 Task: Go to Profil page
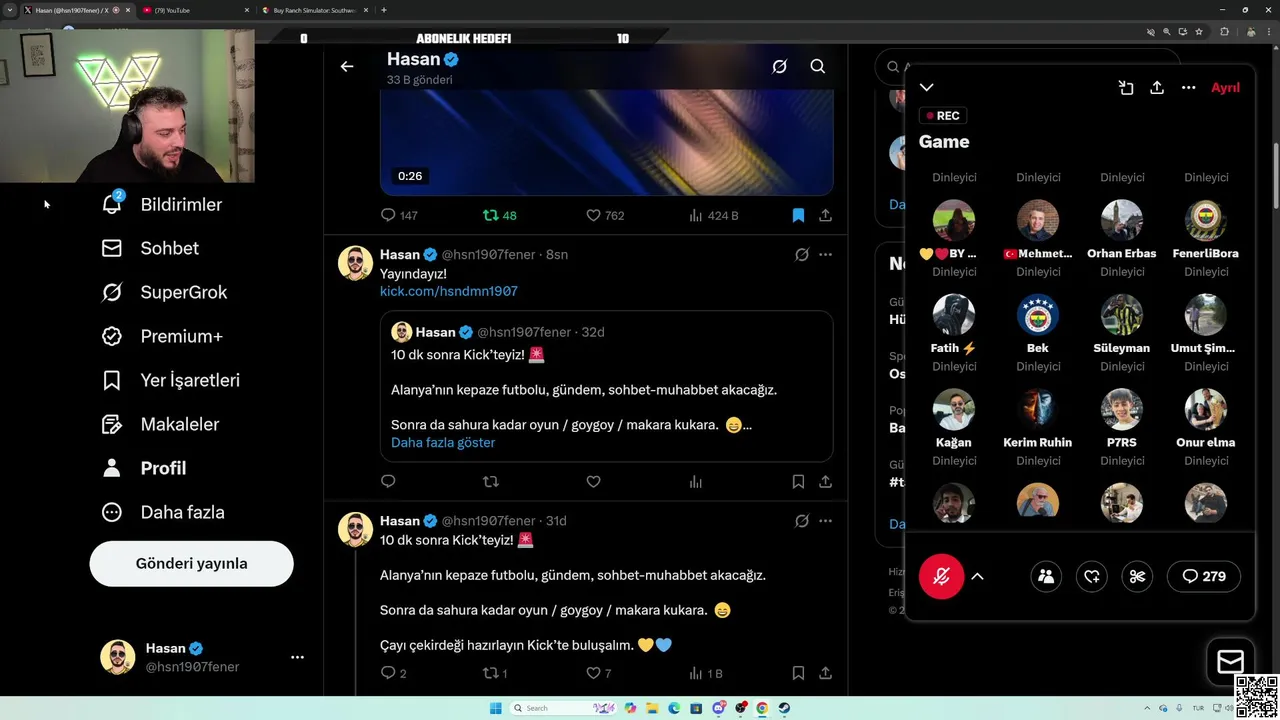[144, 468]
